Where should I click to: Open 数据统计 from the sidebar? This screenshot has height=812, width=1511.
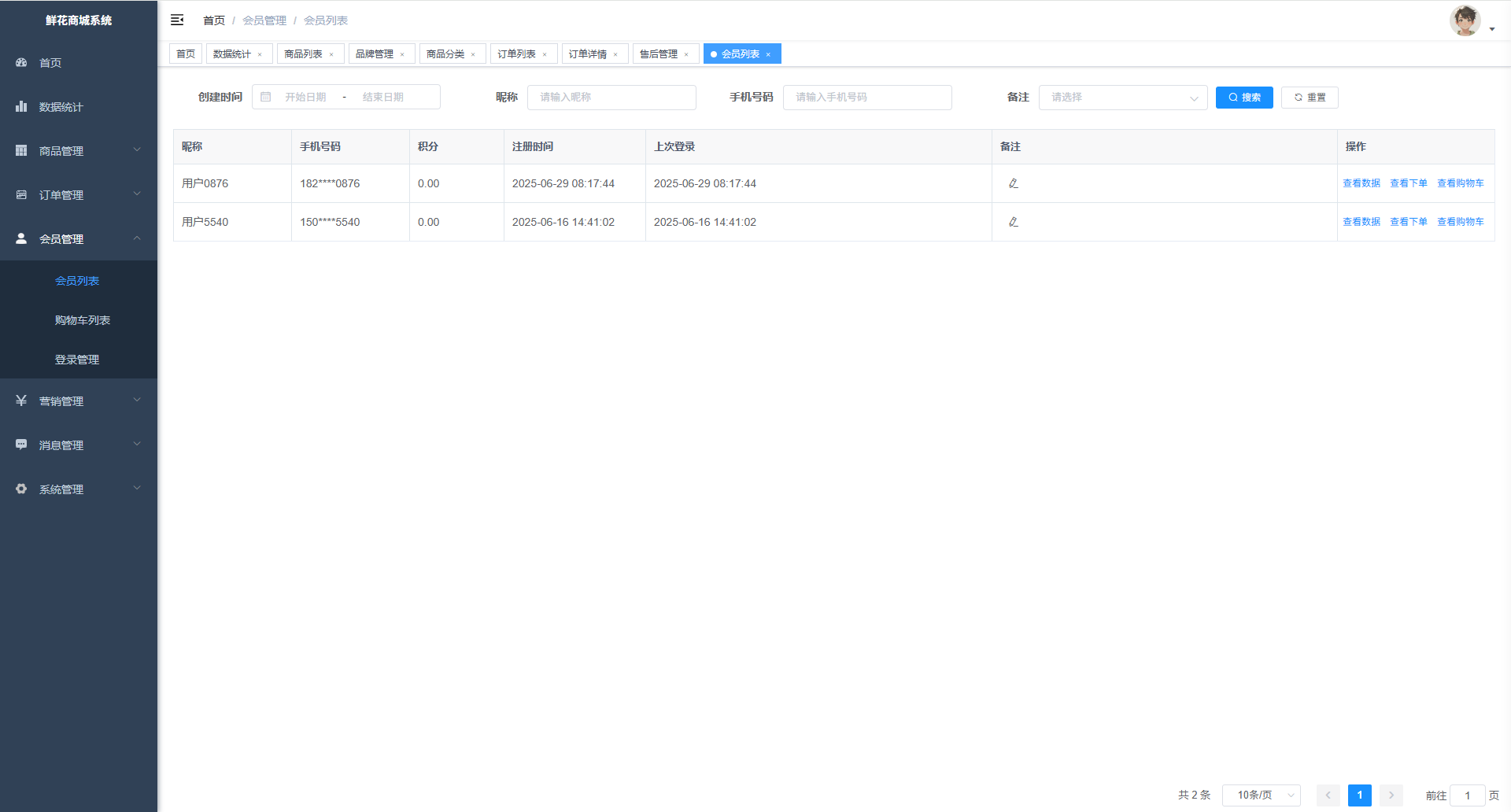[x=61, y=107]
